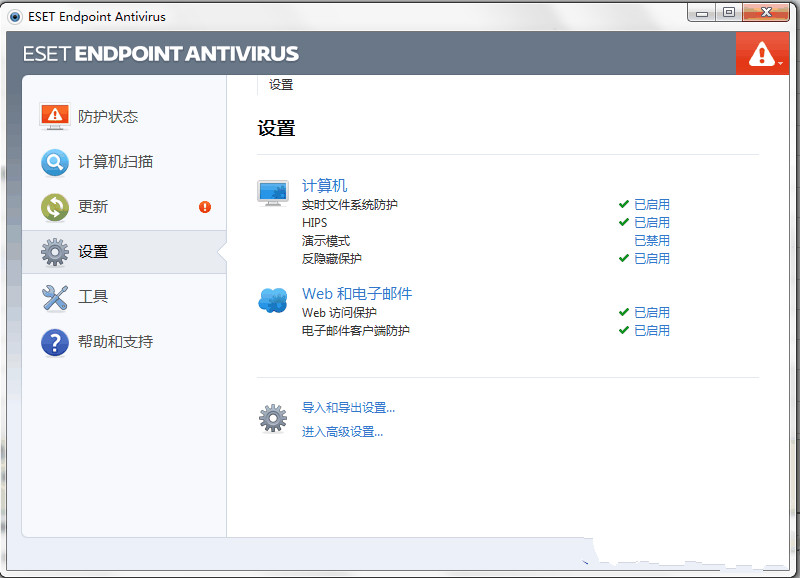Enter advanced setup via 进入高级设置
800x578 pixels.
point(340,430)
